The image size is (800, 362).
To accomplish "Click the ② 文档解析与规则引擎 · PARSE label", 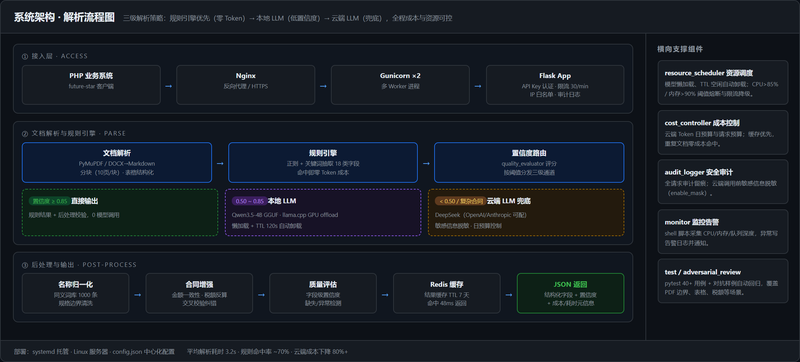I will [73, 134].
